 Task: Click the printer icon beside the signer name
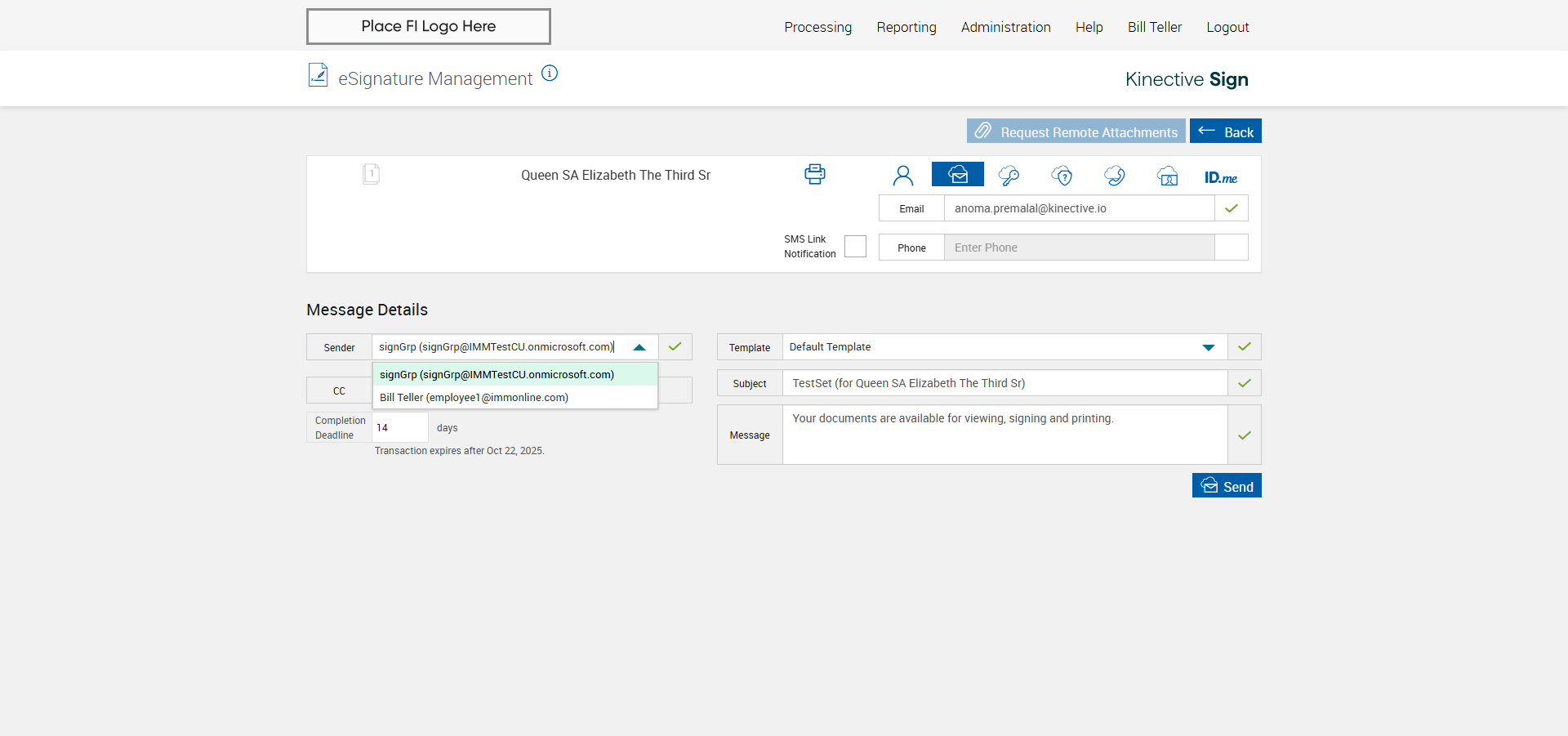point(814,174)
